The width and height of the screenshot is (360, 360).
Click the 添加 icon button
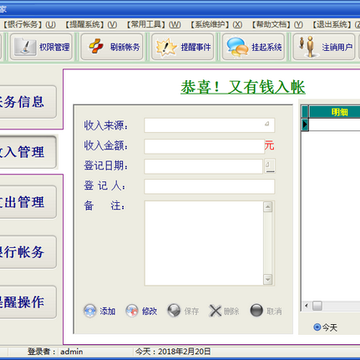pos(99,311)
